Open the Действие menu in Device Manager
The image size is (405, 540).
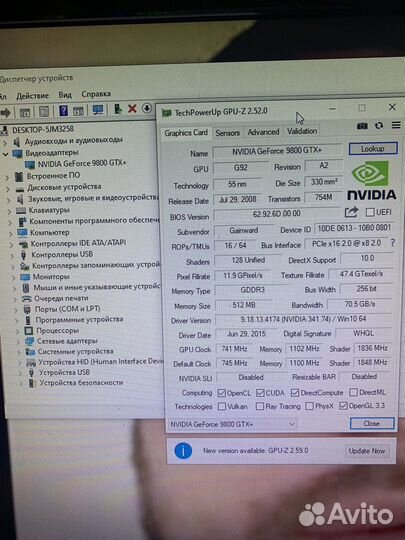[32, 96]
